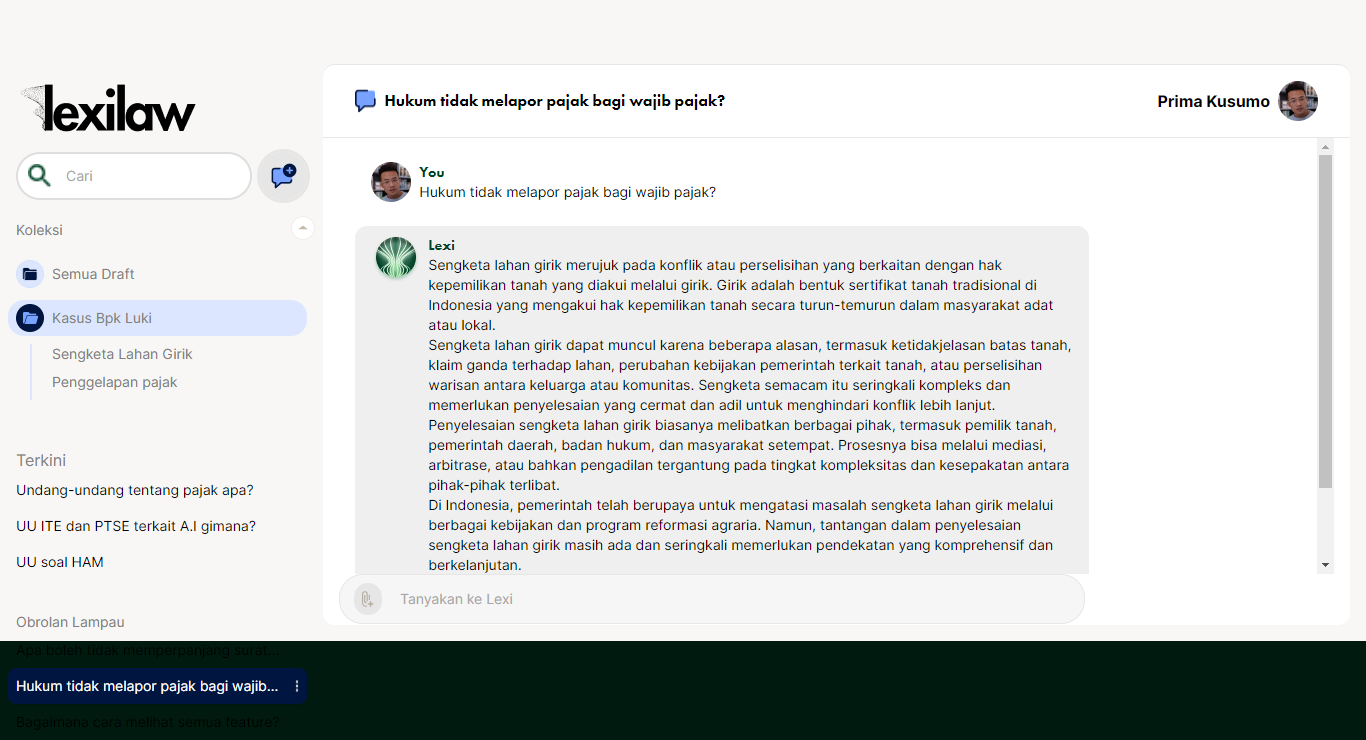Click the lexilaw logo
This screenshot has height=740, width=1366.
[108, 108]
